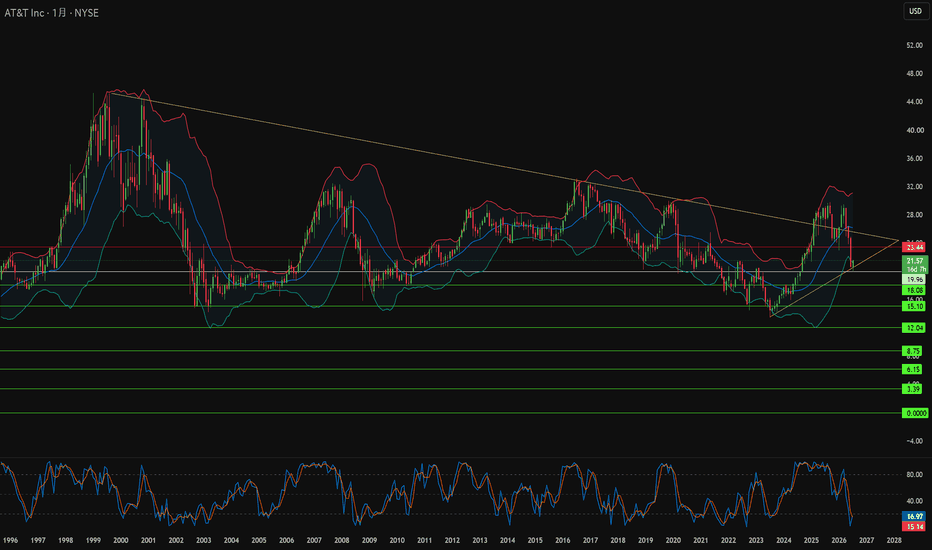Click the 48.00 price axis label
This screenshot has width=932, height=550.
[915, 74]
